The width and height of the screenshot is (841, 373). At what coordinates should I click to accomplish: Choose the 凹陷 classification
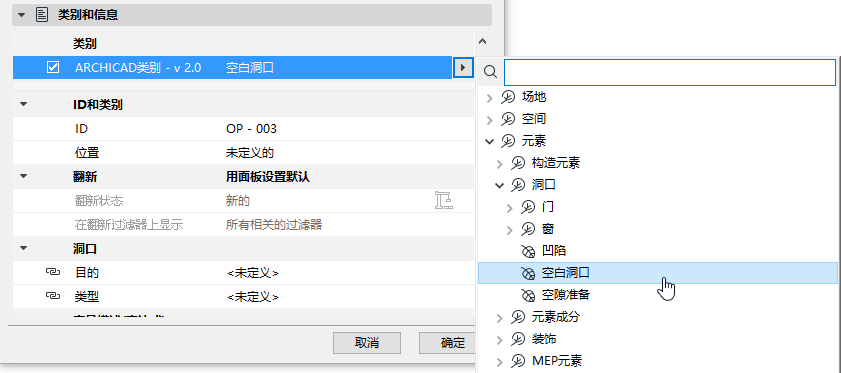[x=554, y=251]
